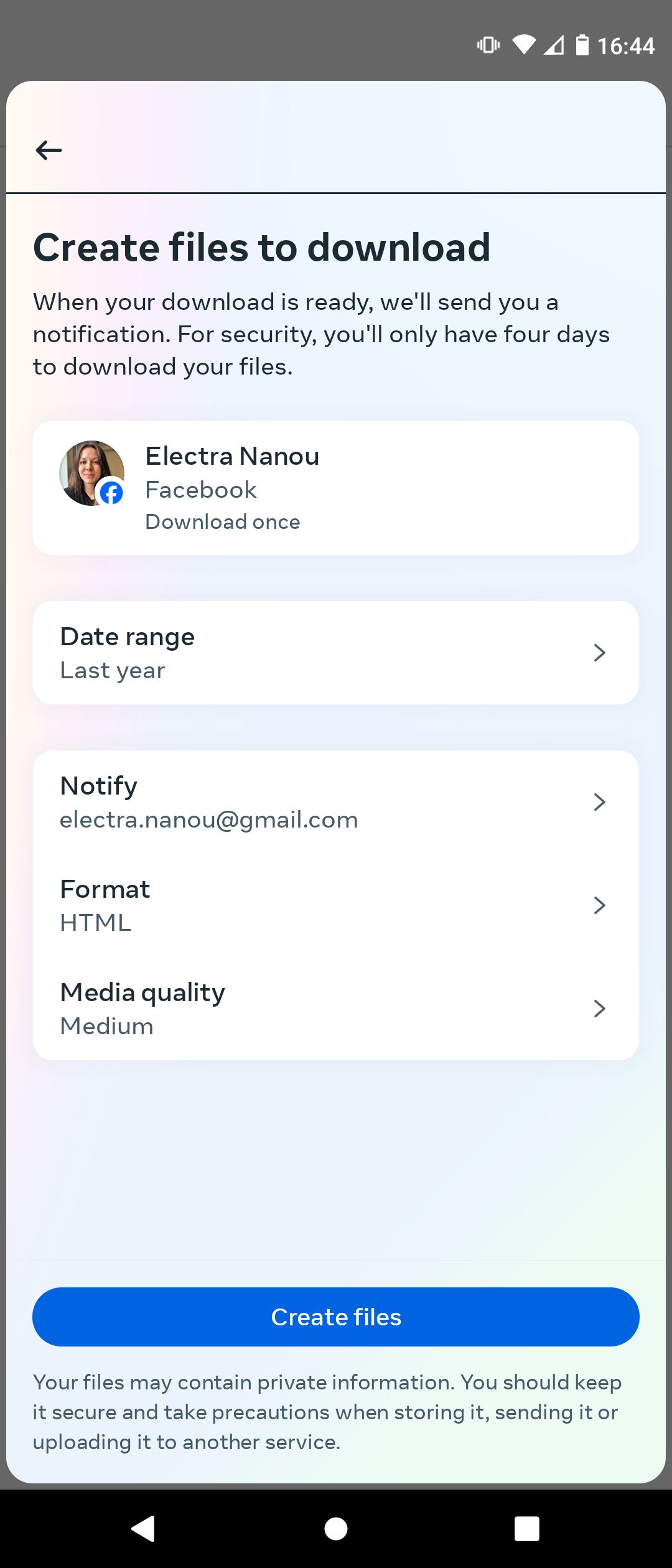Tap the Wi-Fi icon in status bar
The image size is (672, 1568).
pos(523,45)
